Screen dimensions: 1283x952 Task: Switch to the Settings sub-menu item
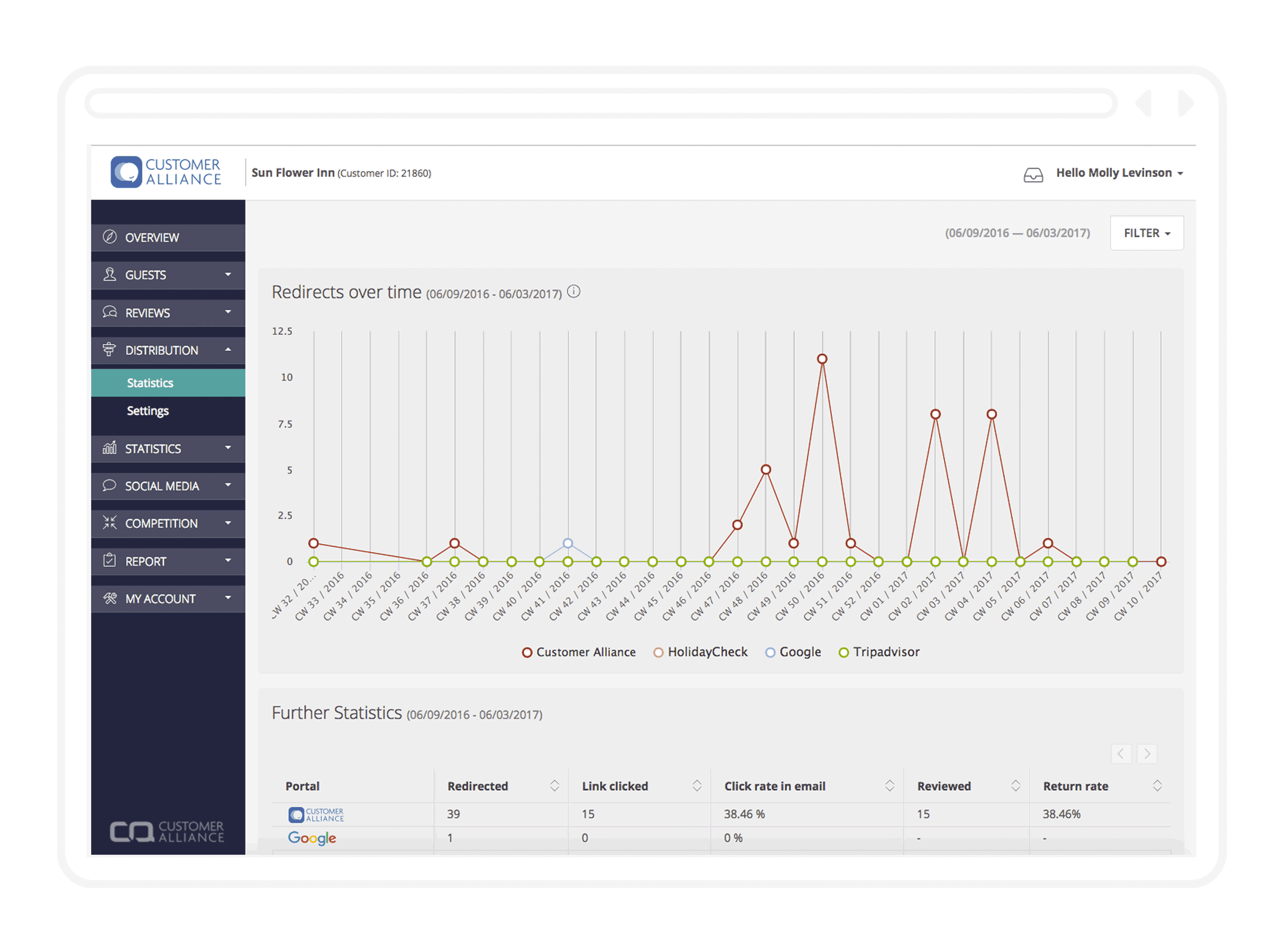click(x=148, y=410)
